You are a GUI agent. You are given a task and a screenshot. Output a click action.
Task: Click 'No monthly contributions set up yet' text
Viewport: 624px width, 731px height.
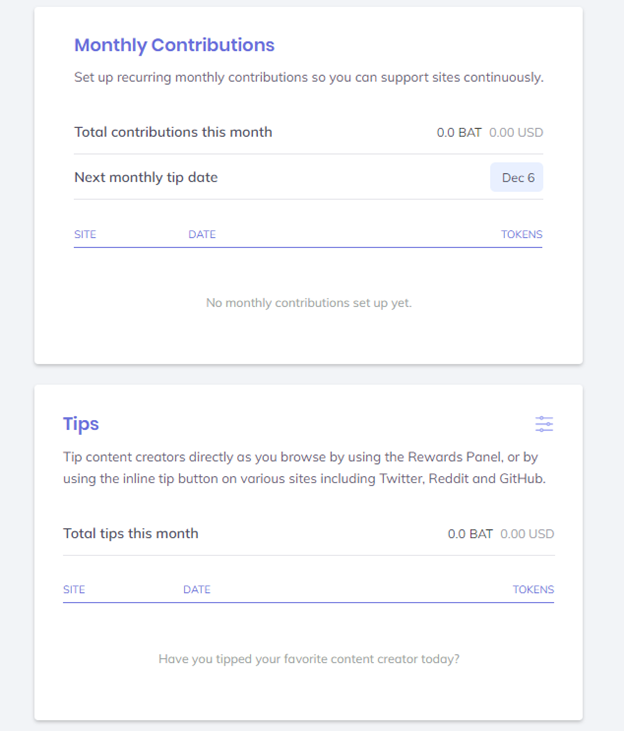click(x=309, y=303)
